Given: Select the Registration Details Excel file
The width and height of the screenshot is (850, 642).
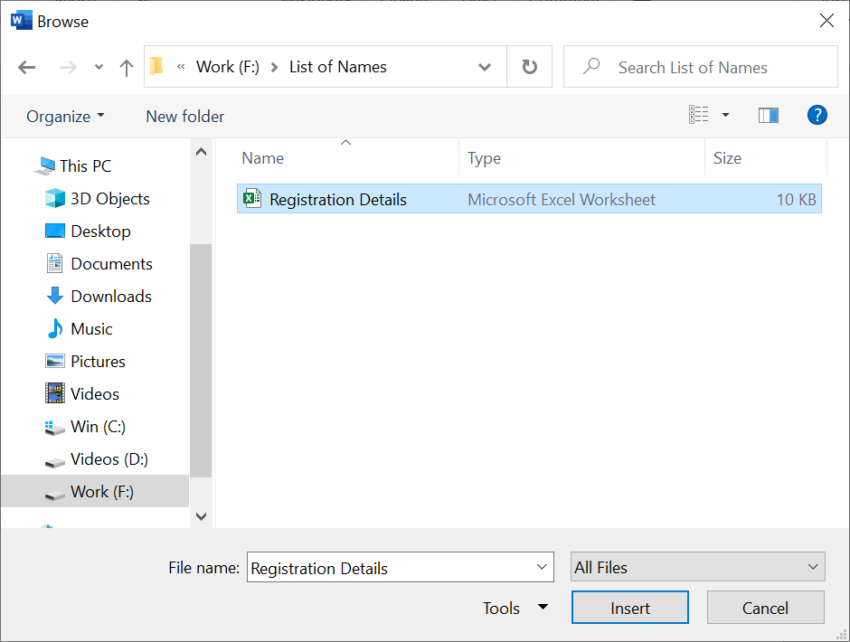Looking at the screenshot, I should coord(338,199).
